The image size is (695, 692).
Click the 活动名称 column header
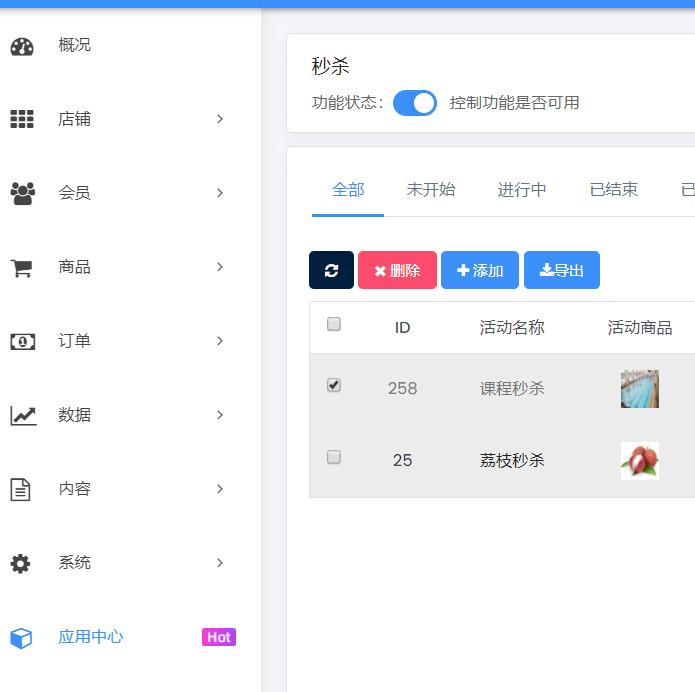(x=512, y=328)
